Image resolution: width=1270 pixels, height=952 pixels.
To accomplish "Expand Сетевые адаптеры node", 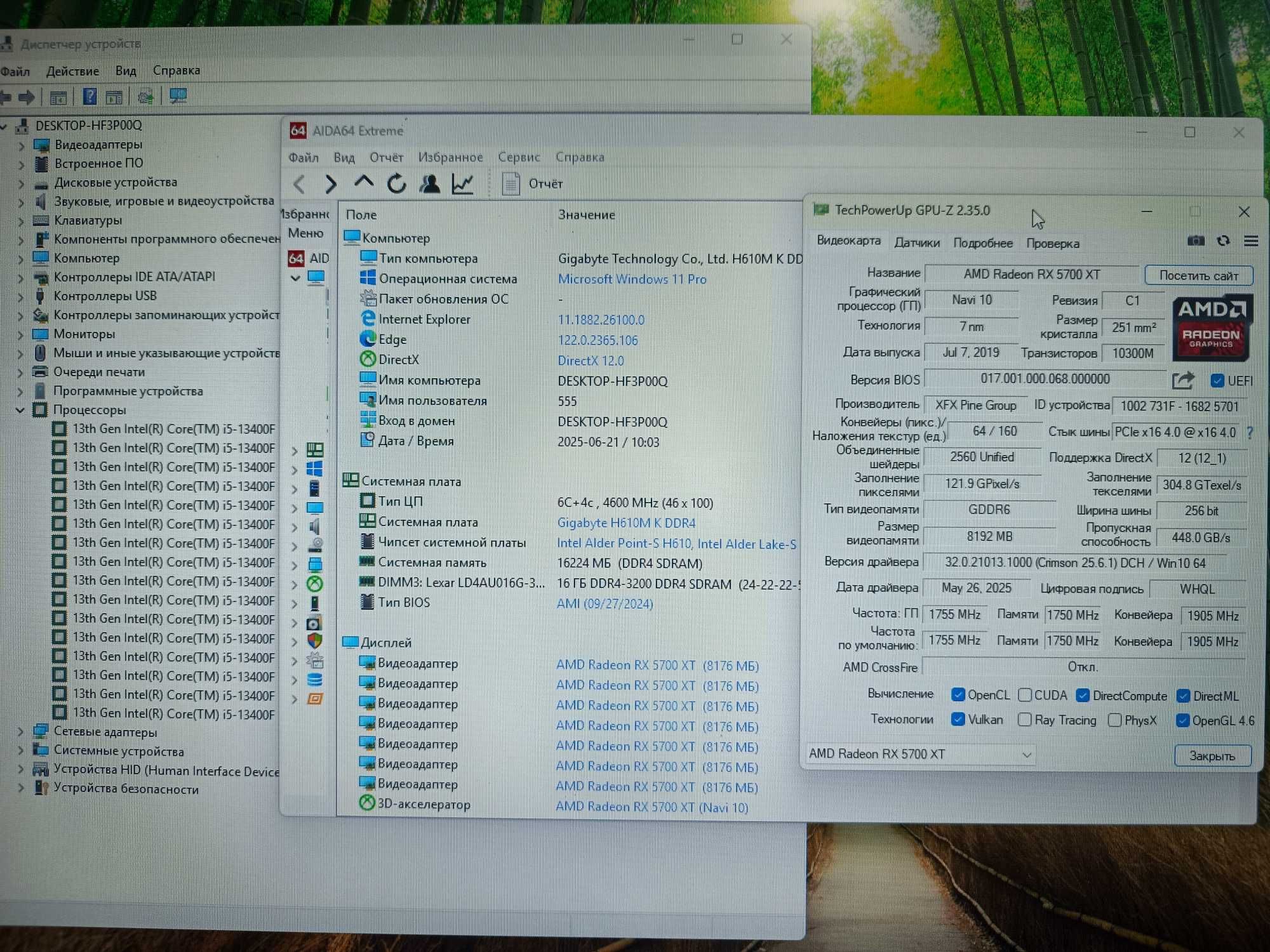I will [20, 732].
